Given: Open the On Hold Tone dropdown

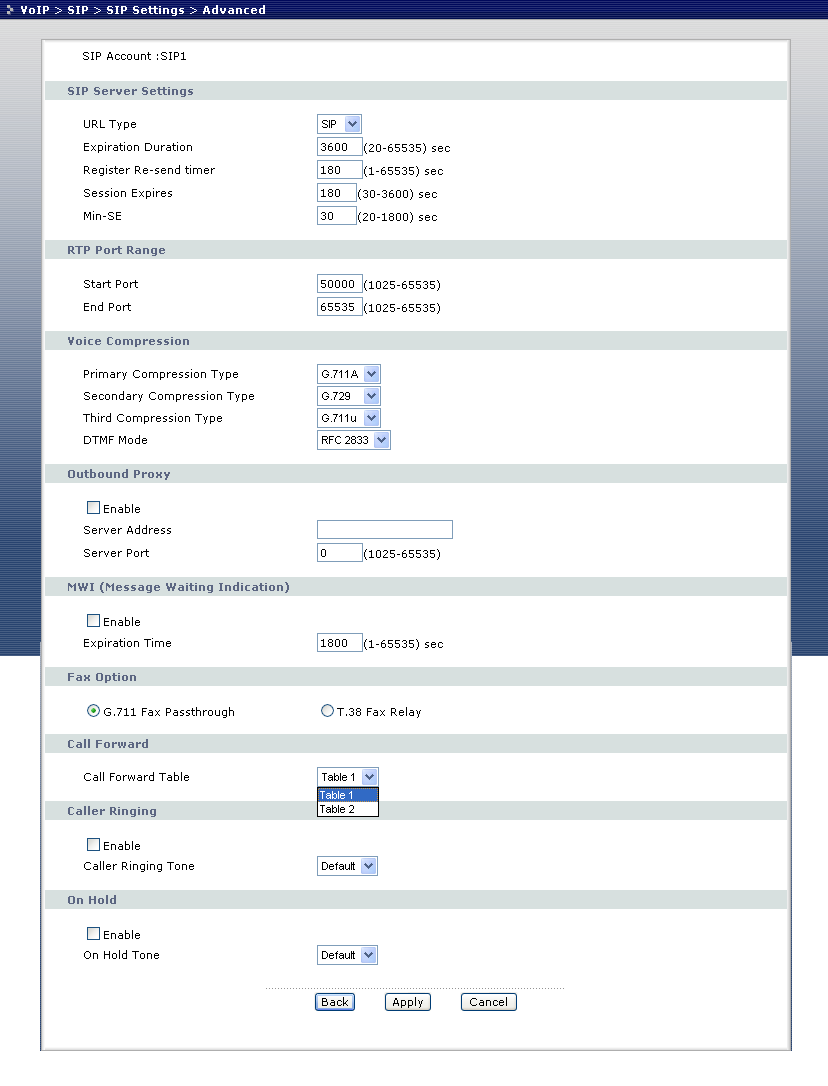Looking at the screenshot, I should click(347, 955).
